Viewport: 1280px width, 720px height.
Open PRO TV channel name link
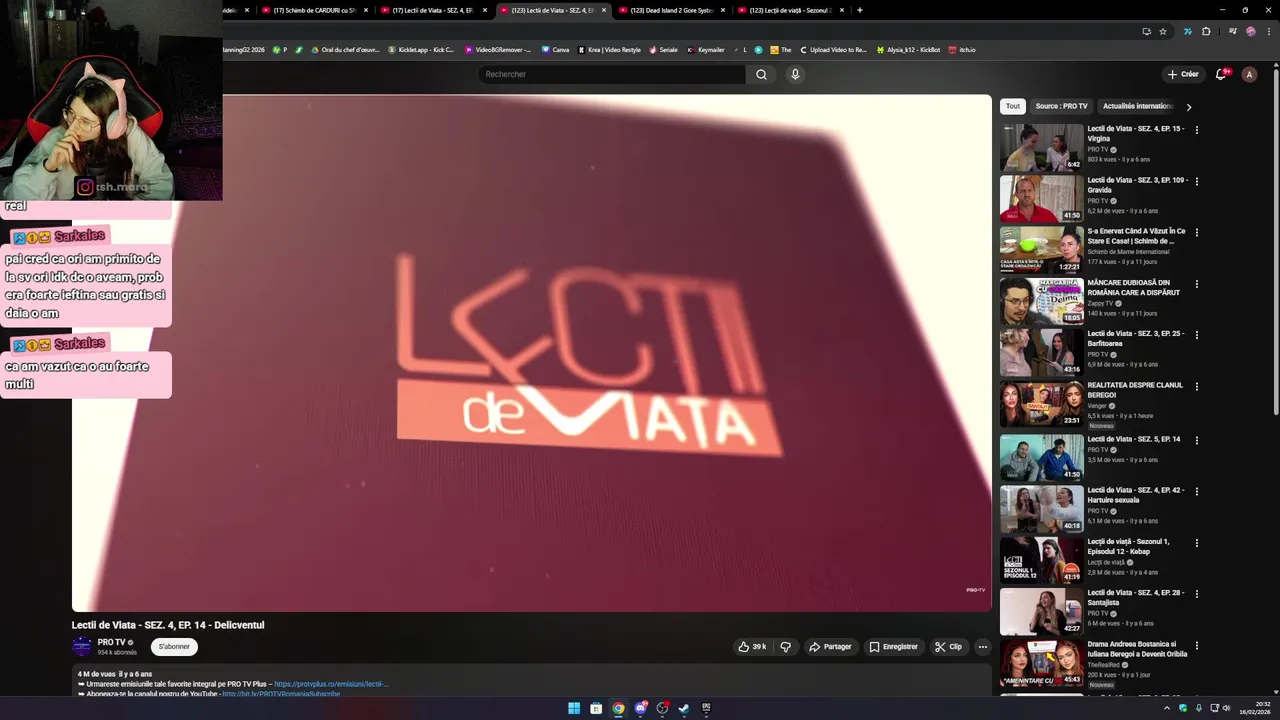tap(111, 642)
